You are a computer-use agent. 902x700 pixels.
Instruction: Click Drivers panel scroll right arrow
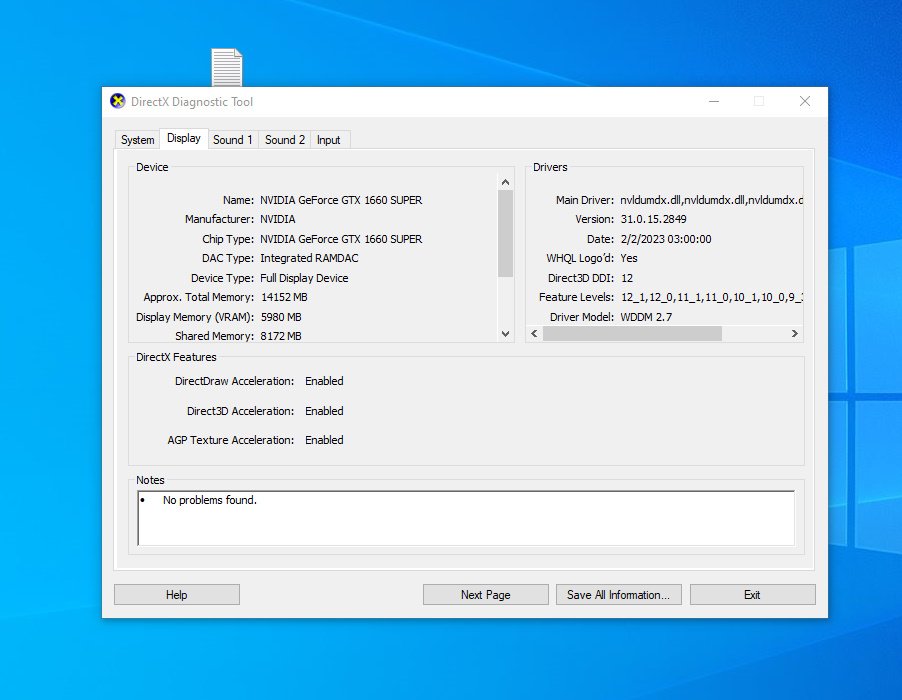click(794, 334)
